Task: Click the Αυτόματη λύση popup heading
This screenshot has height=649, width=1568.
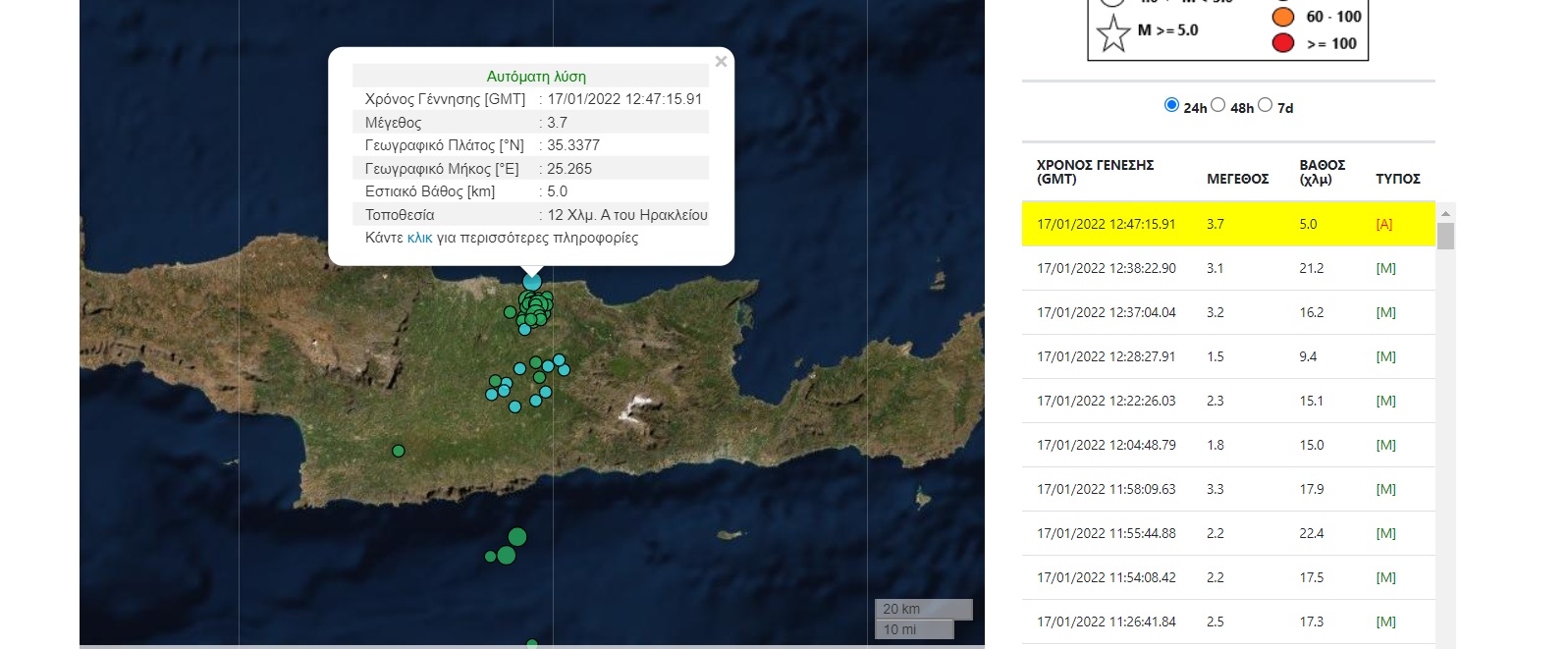Action: (536, 77)
